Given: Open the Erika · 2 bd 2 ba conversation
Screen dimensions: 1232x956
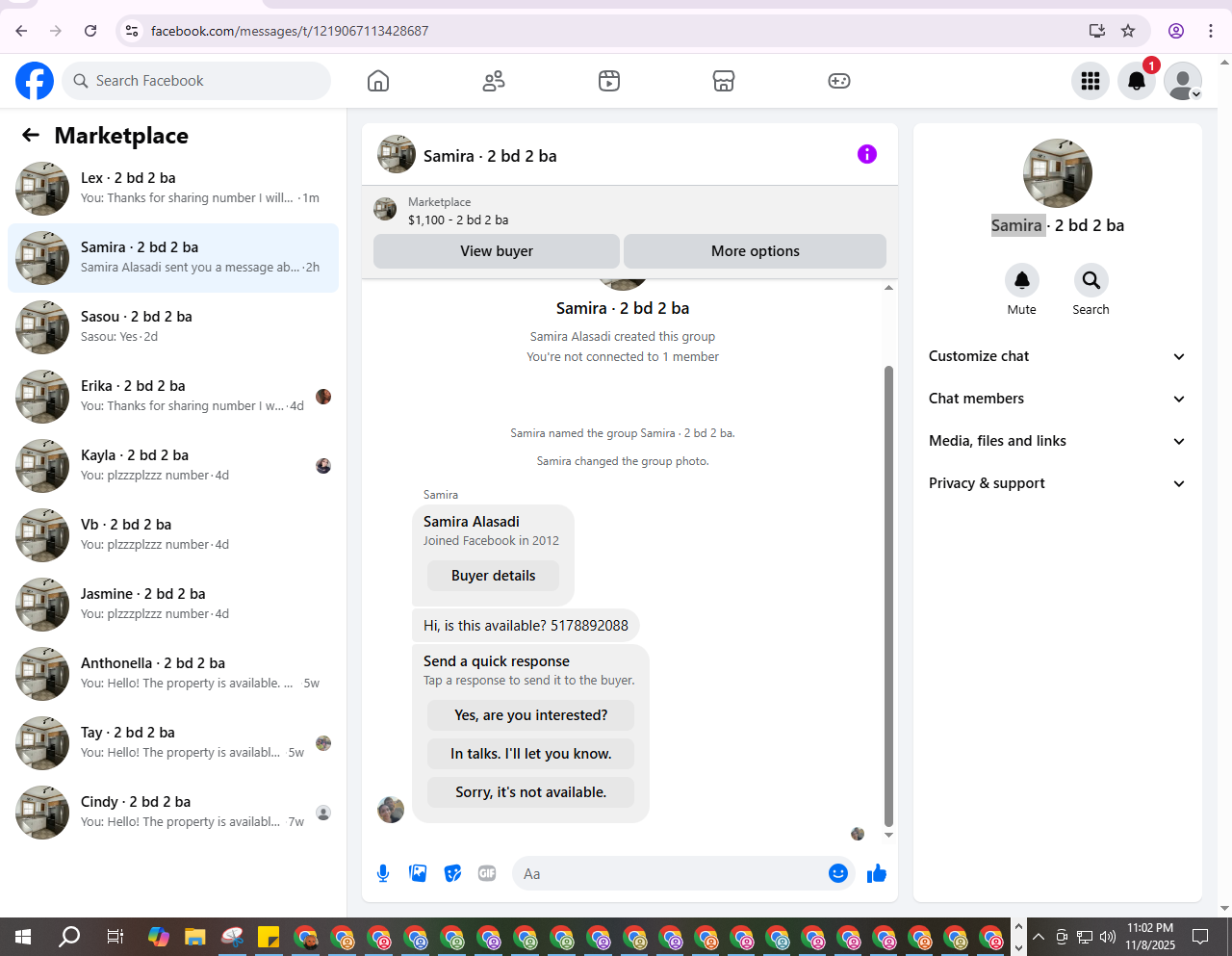Looking at the screenshot, I should 173,397.
